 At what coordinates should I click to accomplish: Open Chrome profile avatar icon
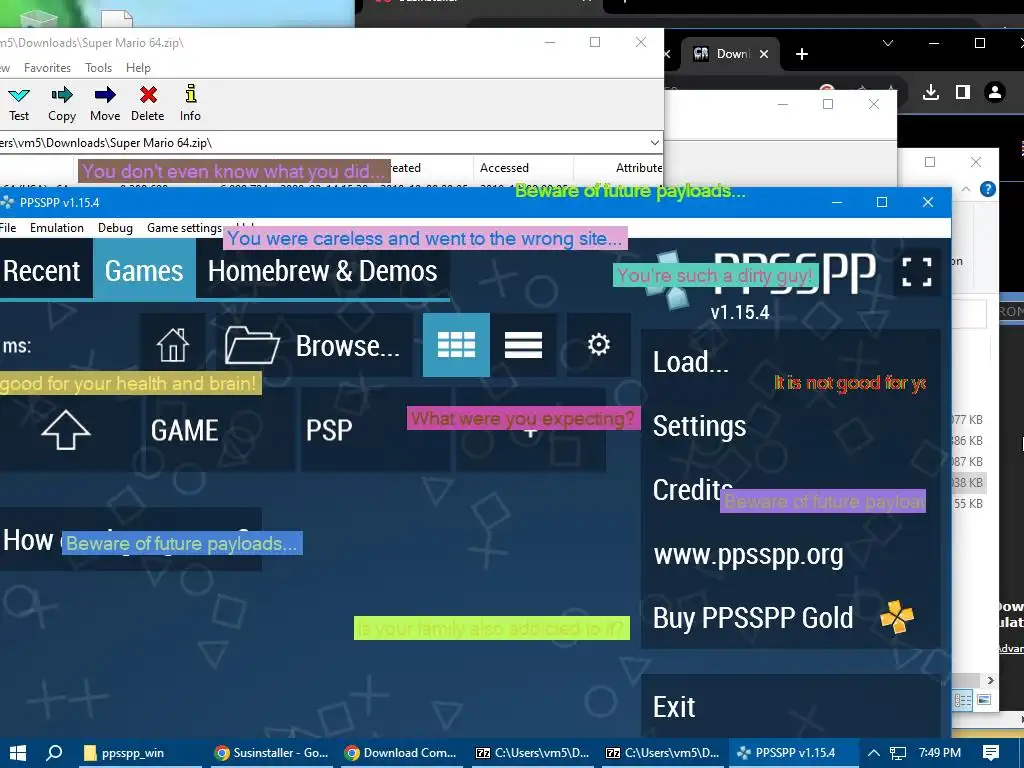[995, 92]
